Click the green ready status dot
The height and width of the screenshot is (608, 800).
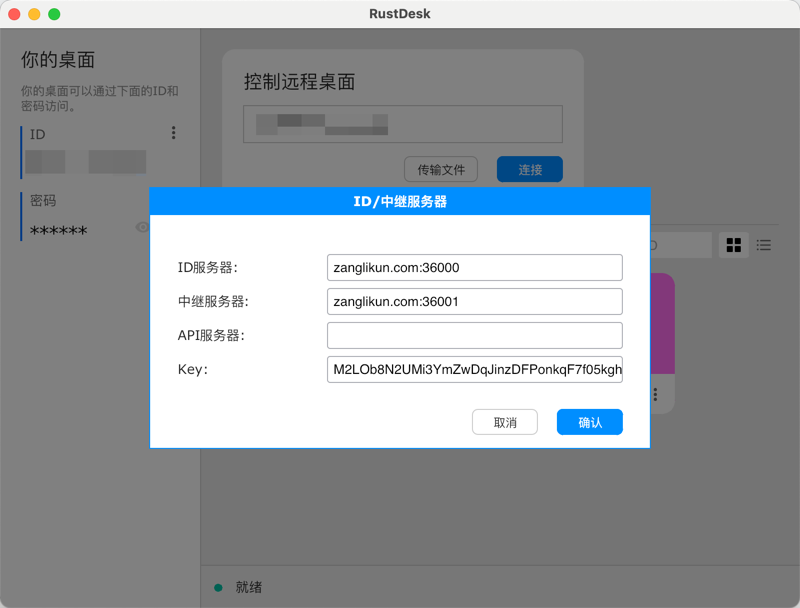[x=218, y=588]
